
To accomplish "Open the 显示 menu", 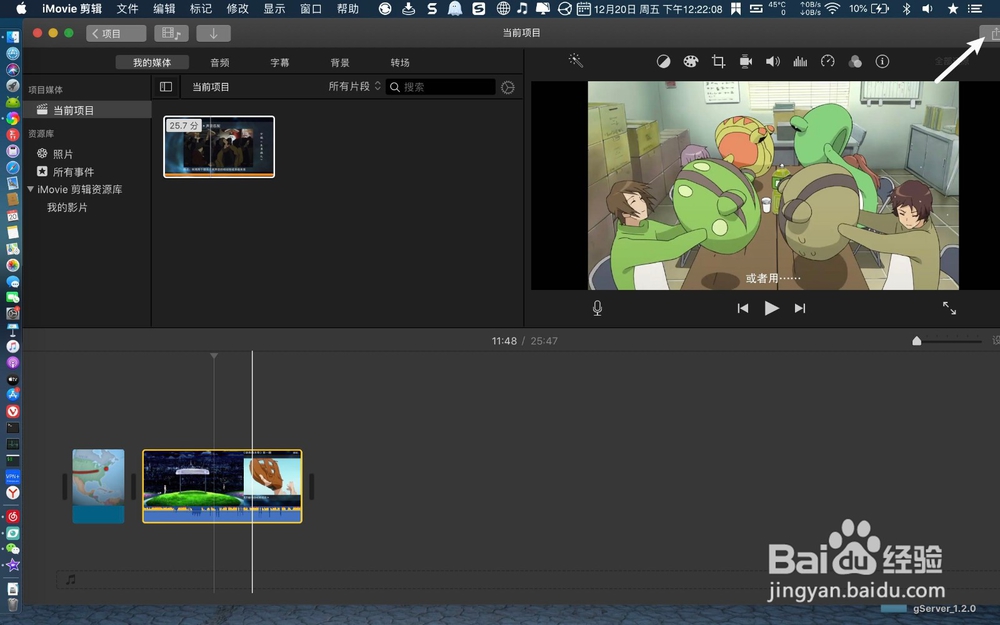I will click(274, 9).
